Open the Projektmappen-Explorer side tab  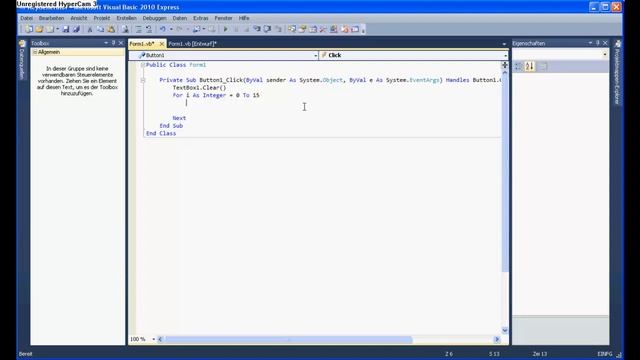click(618, 73)
